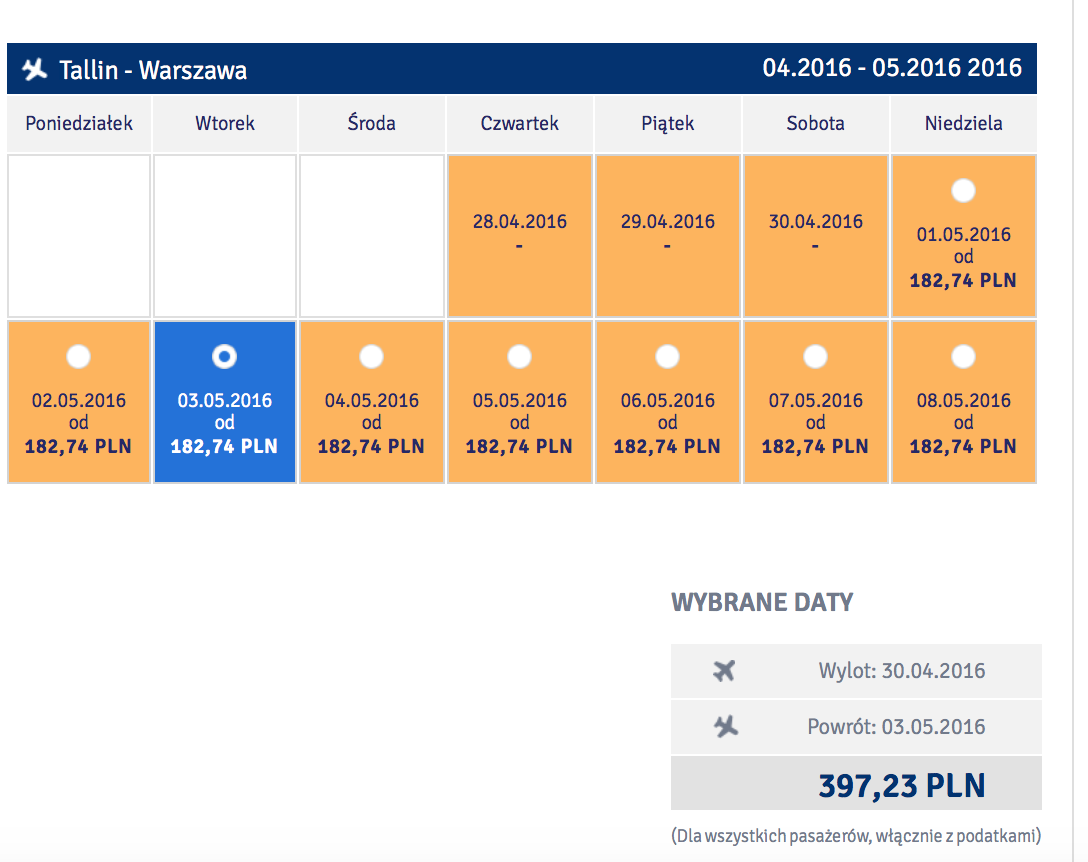
Task: Click the 397,23 PLN total price
Action: coord(902,786)
